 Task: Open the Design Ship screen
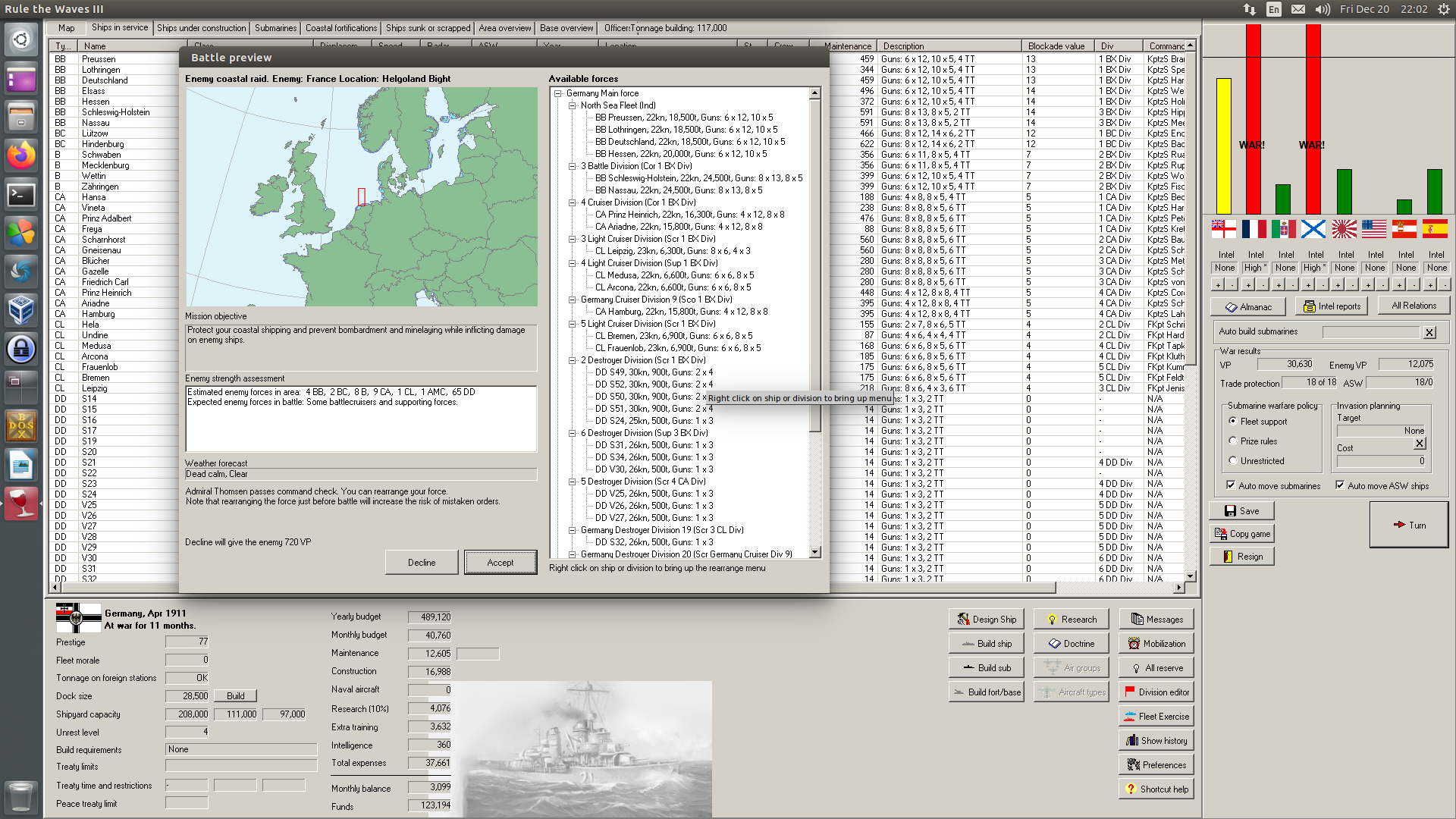(986, 619)
